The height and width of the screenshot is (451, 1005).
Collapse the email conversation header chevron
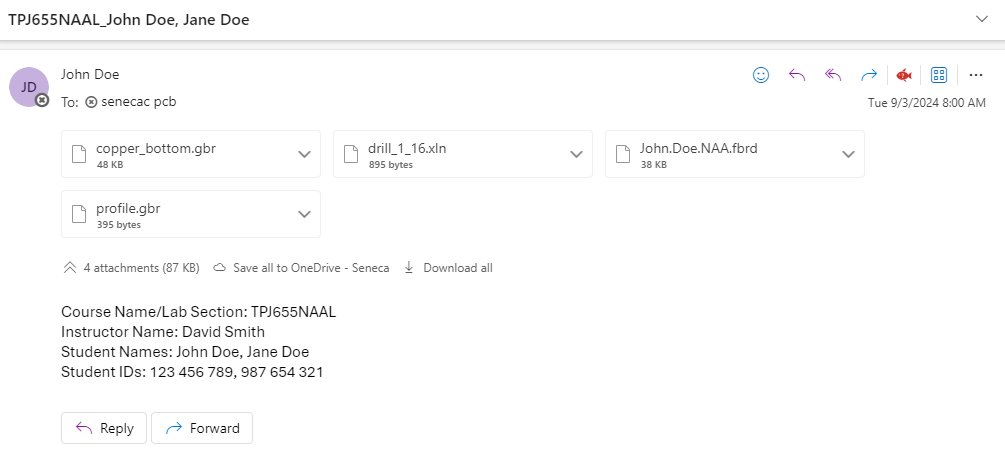982,19
